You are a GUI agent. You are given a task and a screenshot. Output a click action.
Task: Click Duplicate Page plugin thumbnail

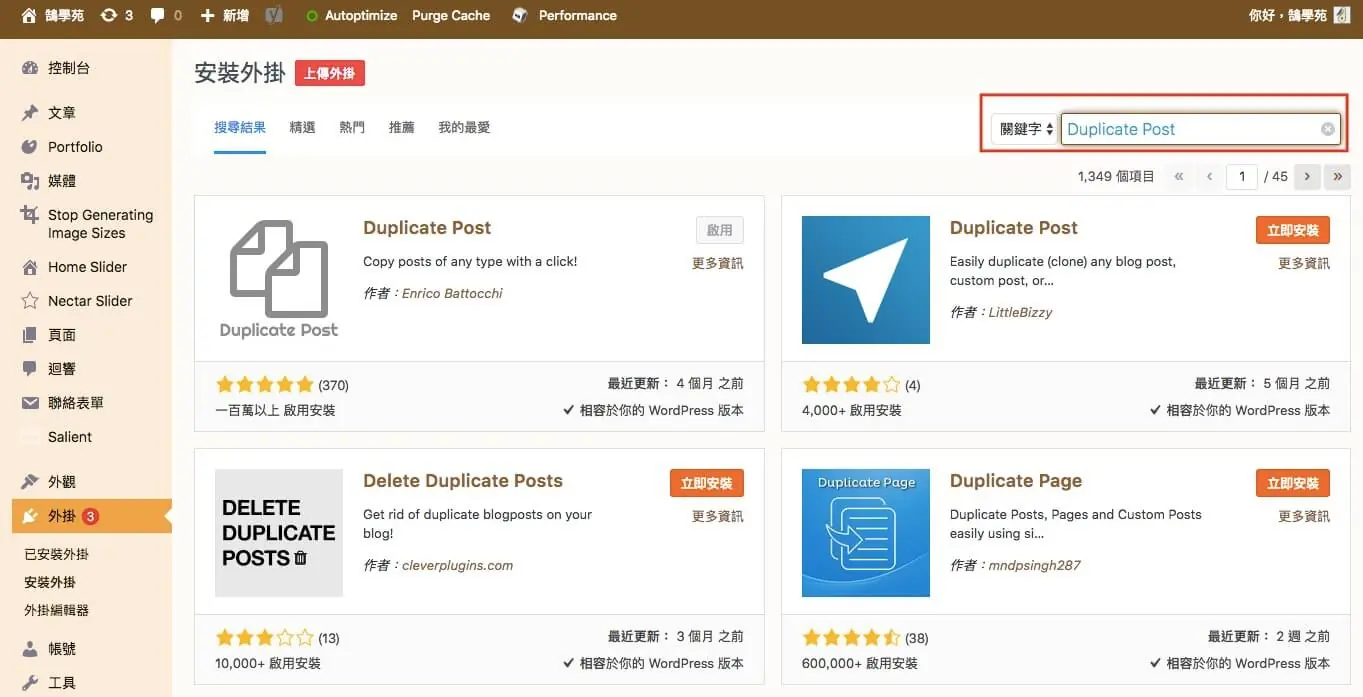pyautogui.click(x=866, y=533)
